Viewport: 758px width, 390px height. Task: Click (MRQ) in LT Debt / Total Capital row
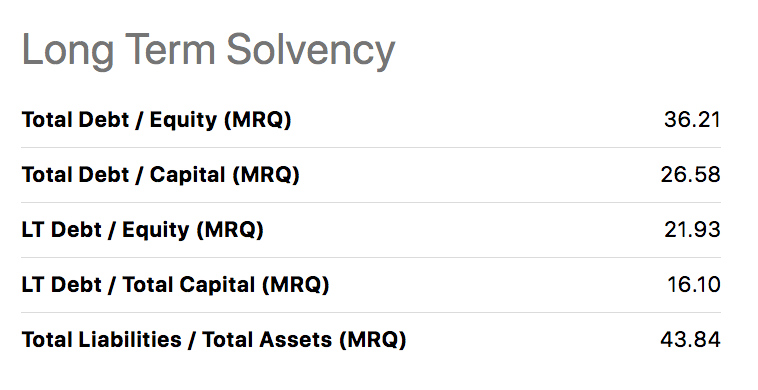[295, 285]
